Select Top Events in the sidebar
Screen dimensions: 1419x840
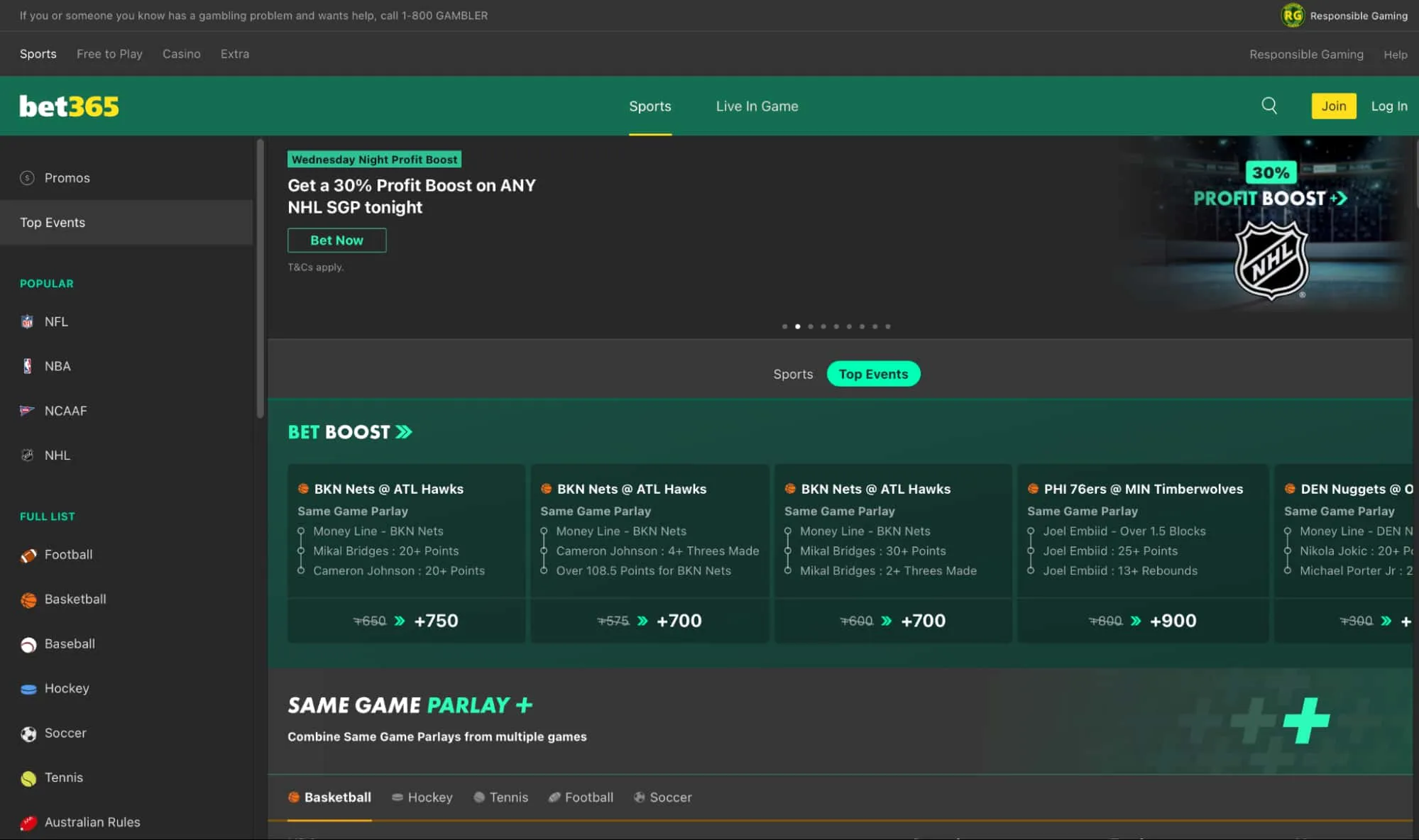[x=126, y=223]
